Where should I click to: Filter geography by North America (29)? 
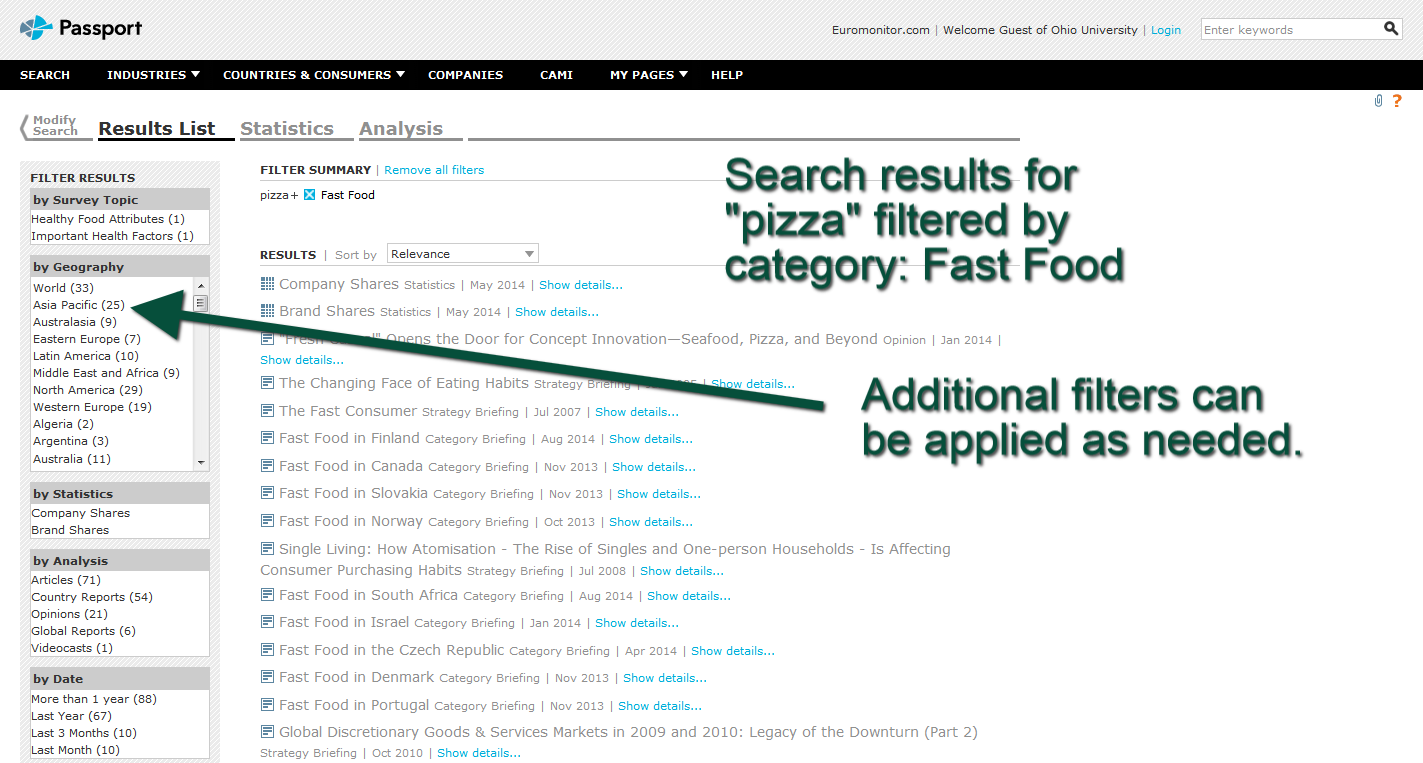88,390
